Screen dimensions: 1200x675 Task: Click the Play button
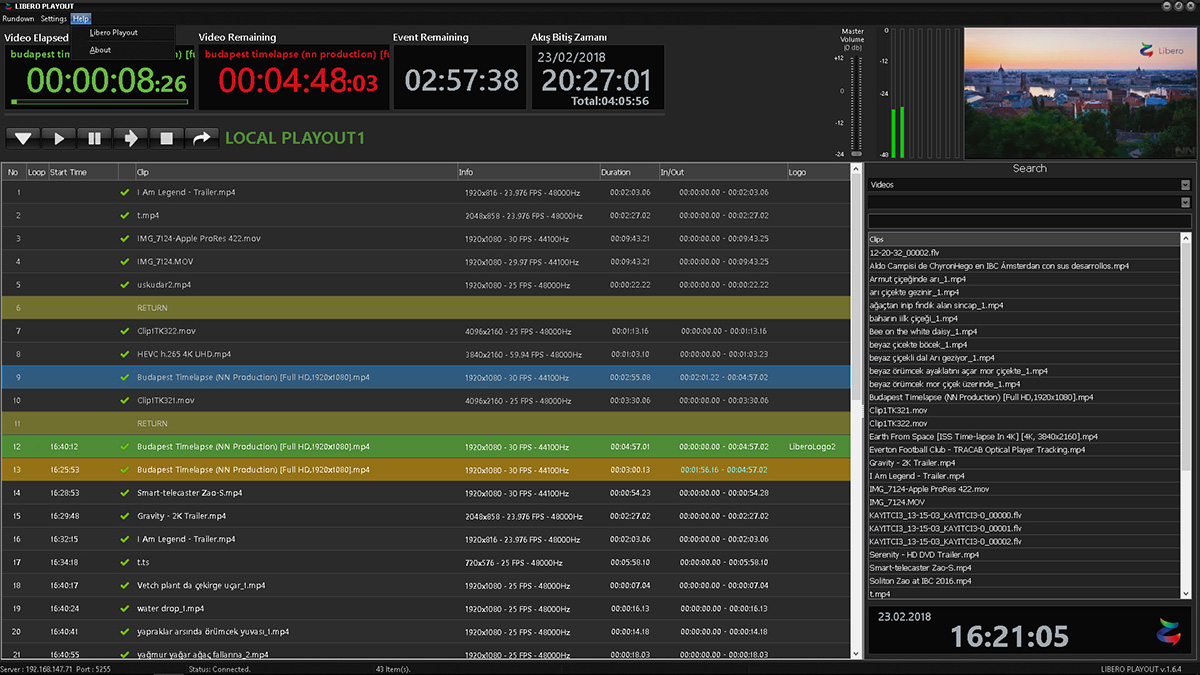[x=59, y=138]
